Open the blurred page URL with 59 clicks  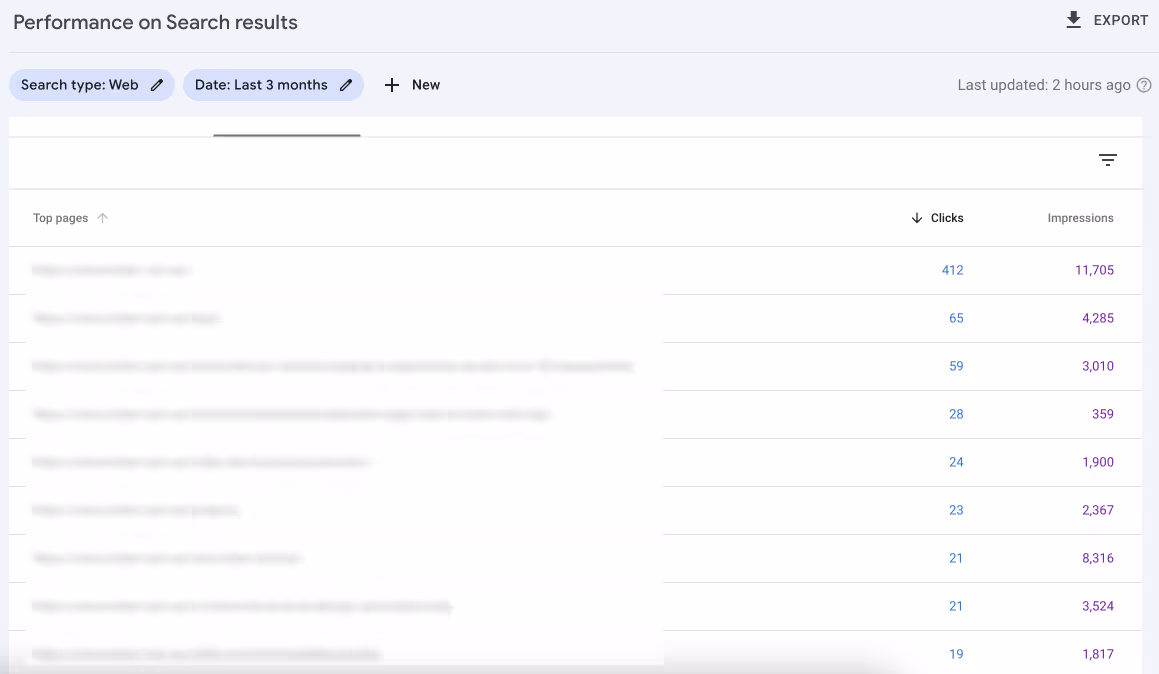tap(333, 367)
